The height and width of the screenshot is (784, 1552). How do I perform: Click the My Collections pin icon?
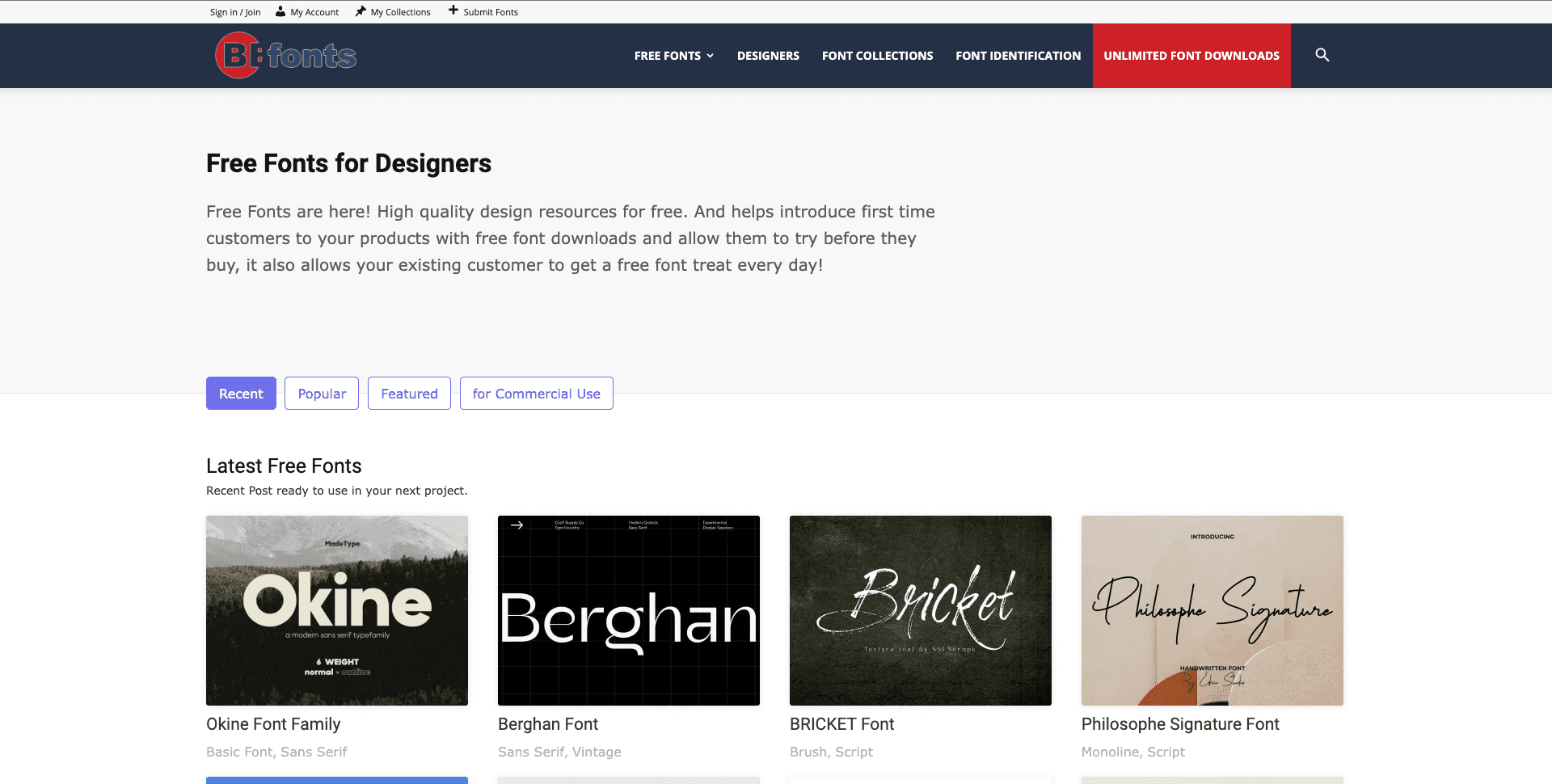click(x=361, y=11)
